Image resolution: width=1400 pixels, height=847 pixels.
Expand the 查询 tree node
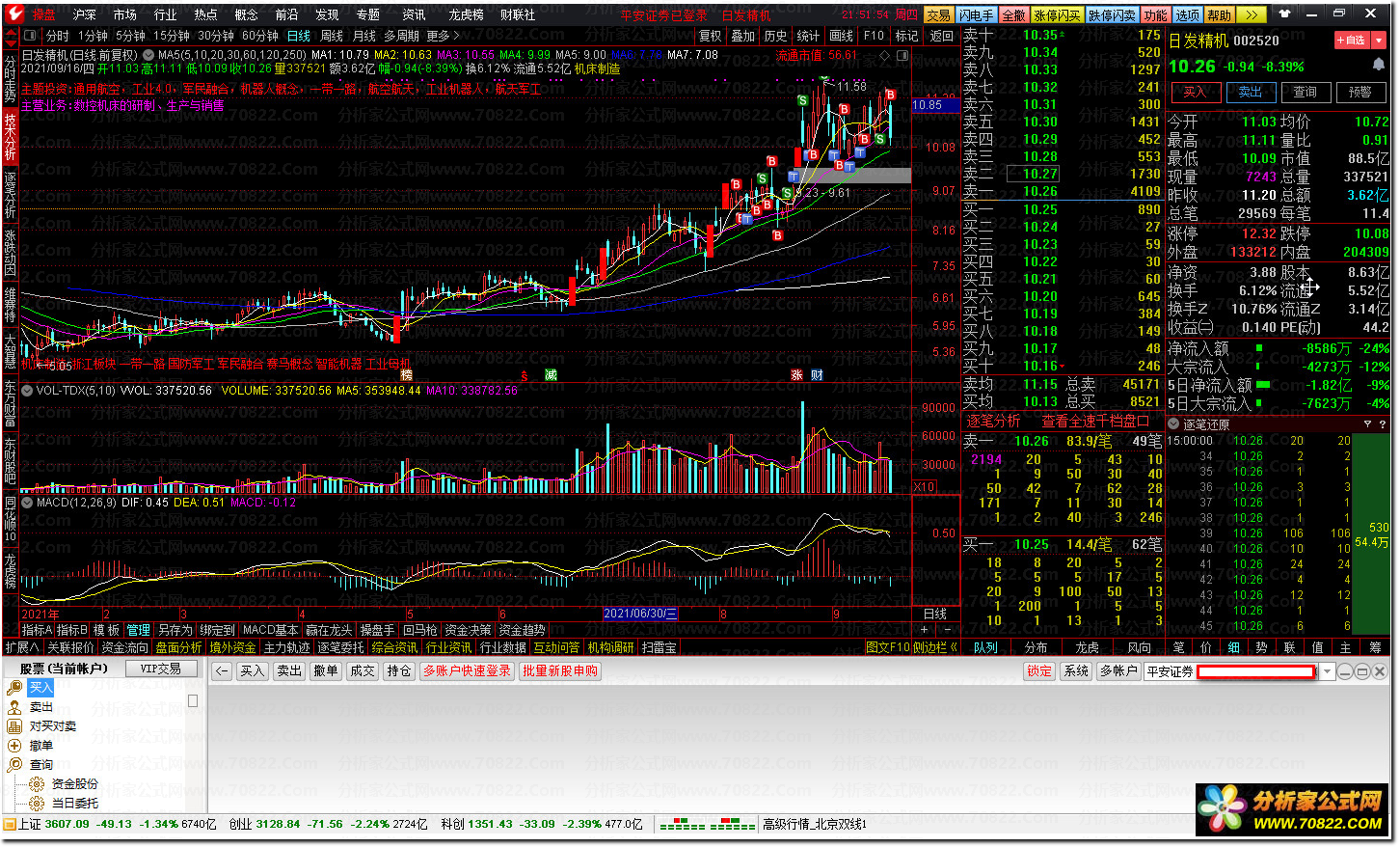coord(13,765)
